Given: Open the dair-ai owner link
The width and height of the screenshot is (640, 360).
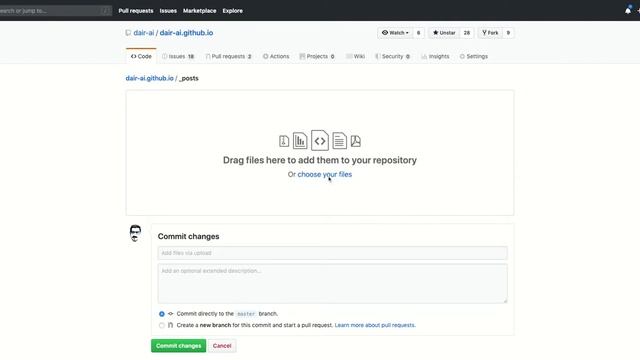Looking at the screenshot, I should pyautogui.click(x=144, y=33).
